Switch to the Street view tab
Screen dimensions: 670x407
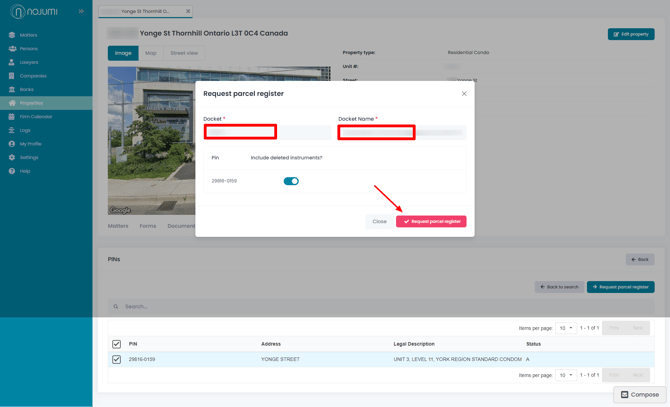click(x=184, y=53)
